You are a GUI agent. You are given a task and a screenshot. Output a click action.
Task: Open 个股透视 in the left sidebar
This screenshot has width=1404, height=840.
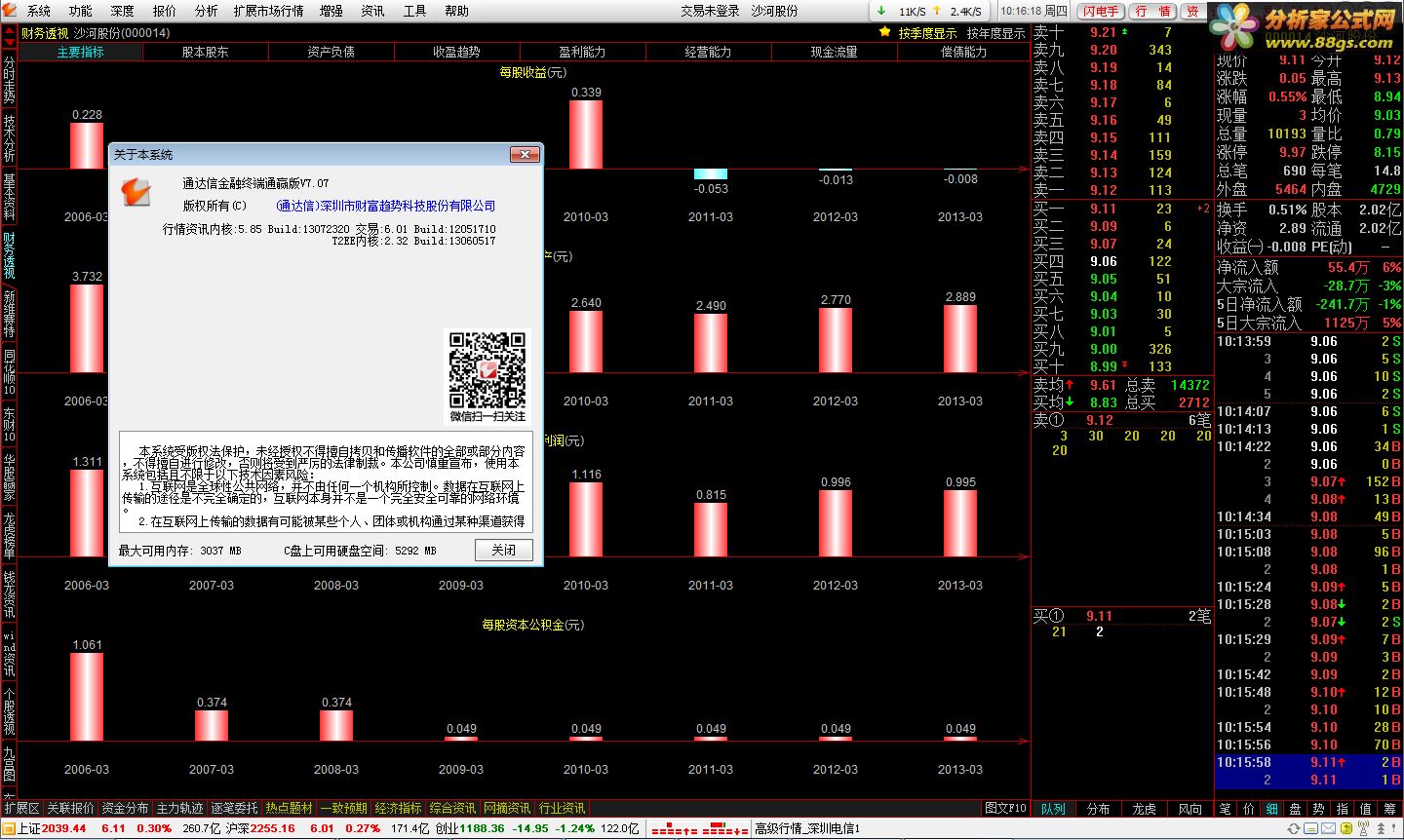tap(9, 710)
